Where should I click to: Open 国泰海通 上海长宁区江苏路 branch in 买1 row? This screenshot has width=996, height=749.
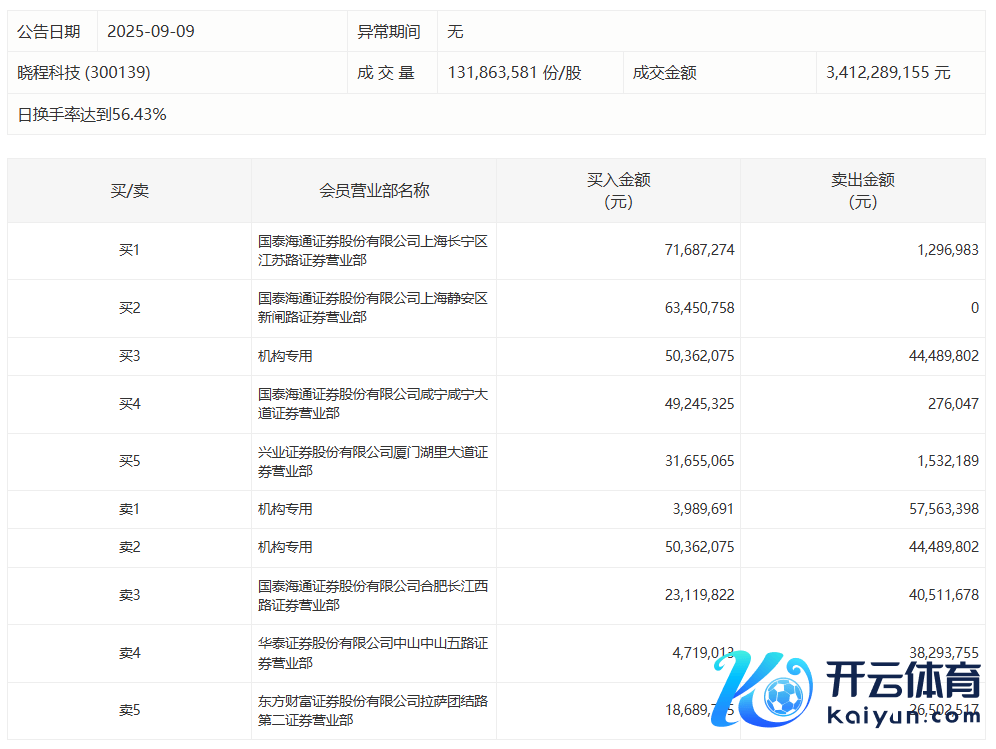(372, 251)
